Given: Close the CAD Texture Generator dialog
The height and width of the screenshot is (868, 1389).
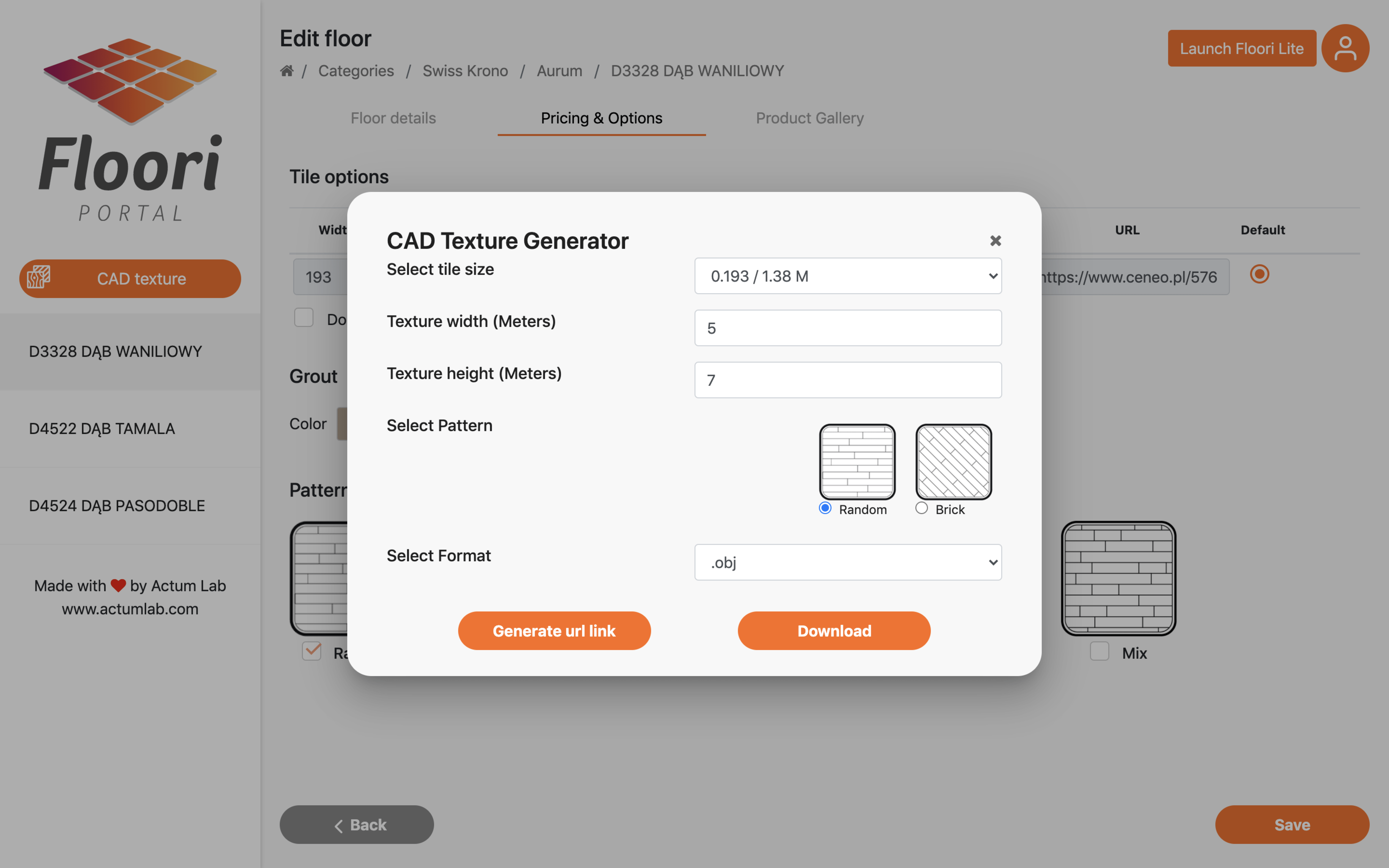Looking at the screenshot, I should click(995, 241).
